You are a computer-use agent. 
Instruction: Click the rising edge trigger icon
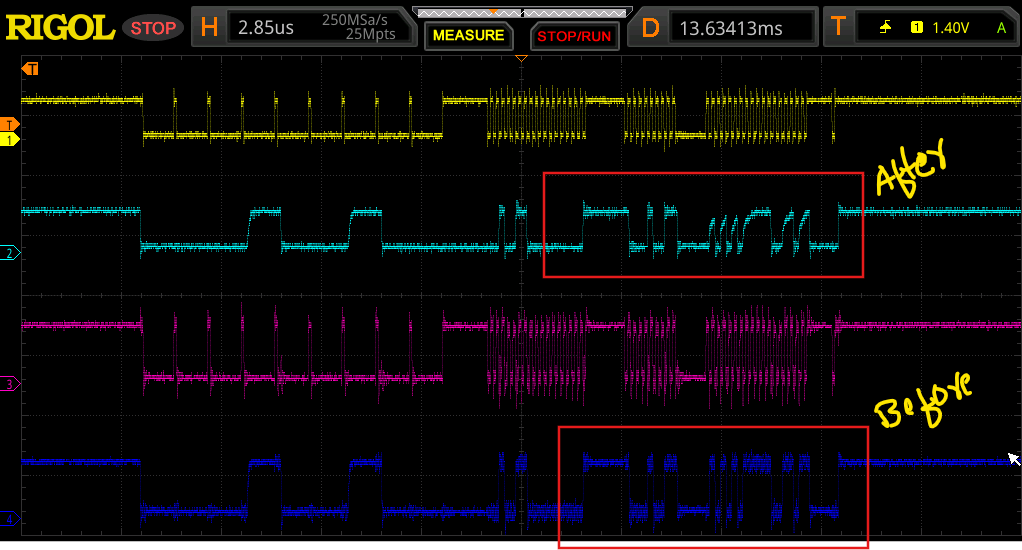tap(885, 27)
